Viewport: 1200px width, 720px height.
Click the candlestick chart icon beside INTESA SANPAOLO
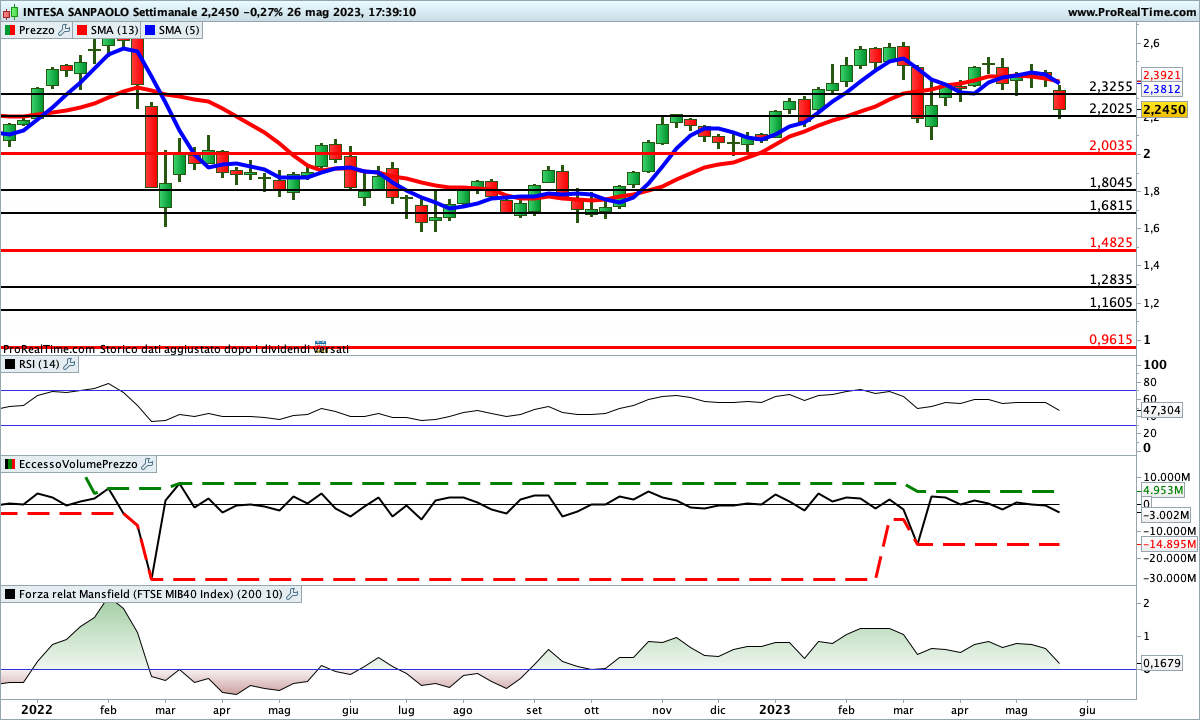[x=10, y=12]
